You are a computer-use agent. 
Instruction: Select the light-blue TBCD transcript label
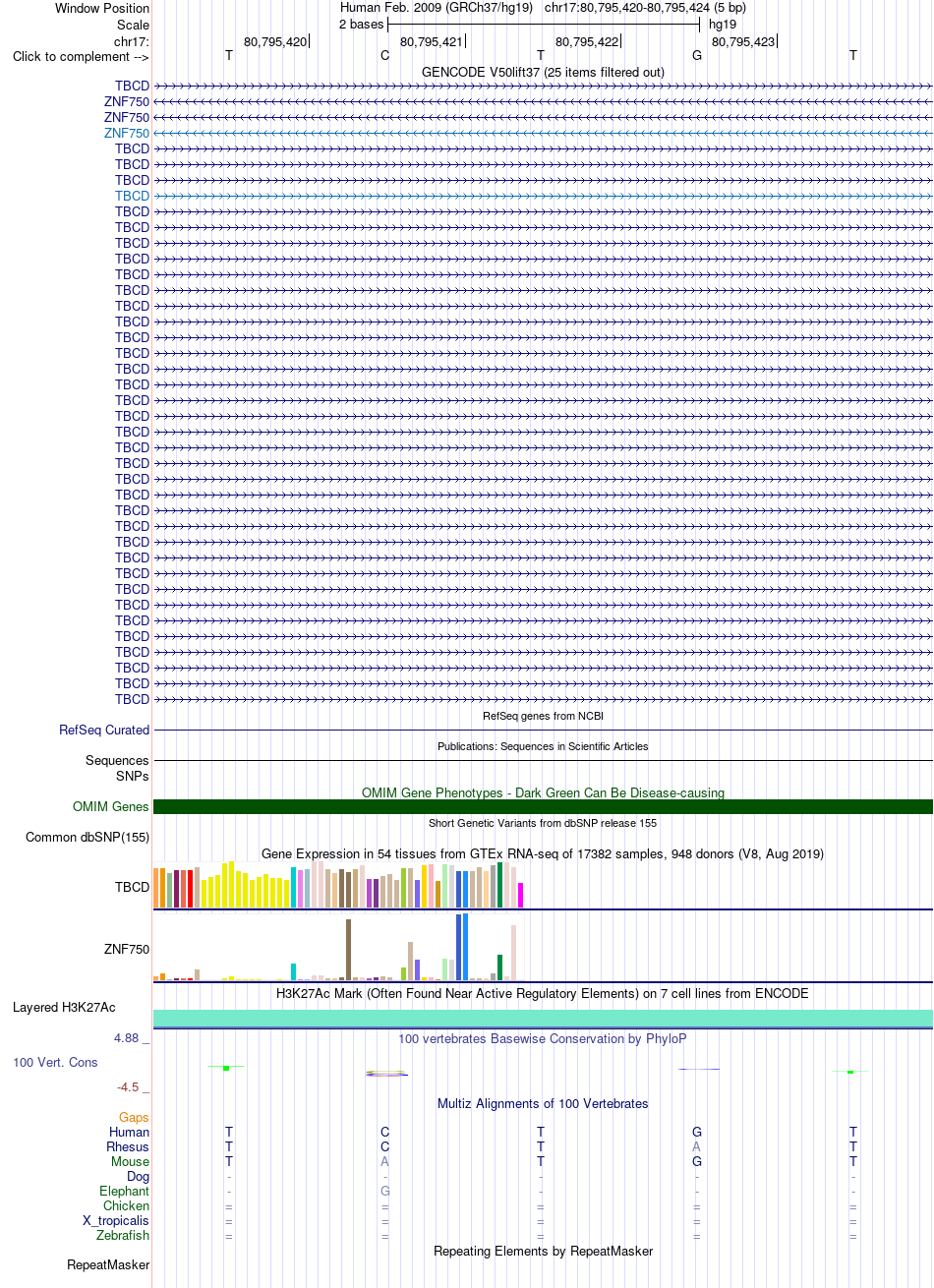(x=132, y=196)
